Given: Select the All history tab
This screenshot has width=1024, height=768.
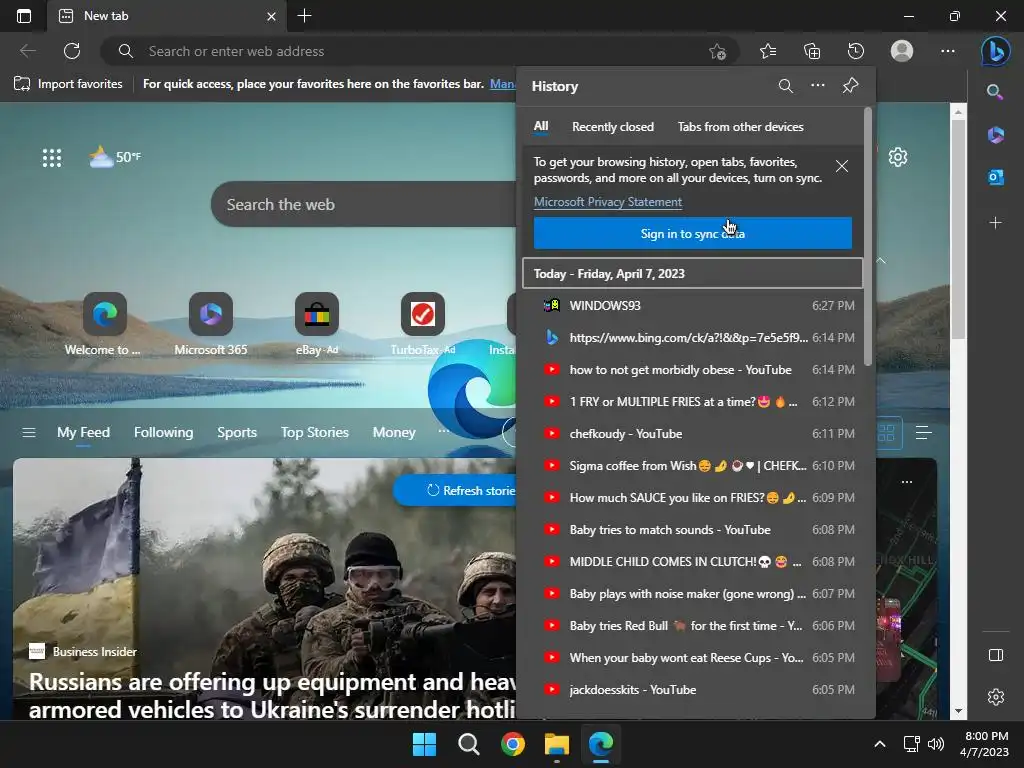Looking at the screenshot, I should (x=541, y=127).
